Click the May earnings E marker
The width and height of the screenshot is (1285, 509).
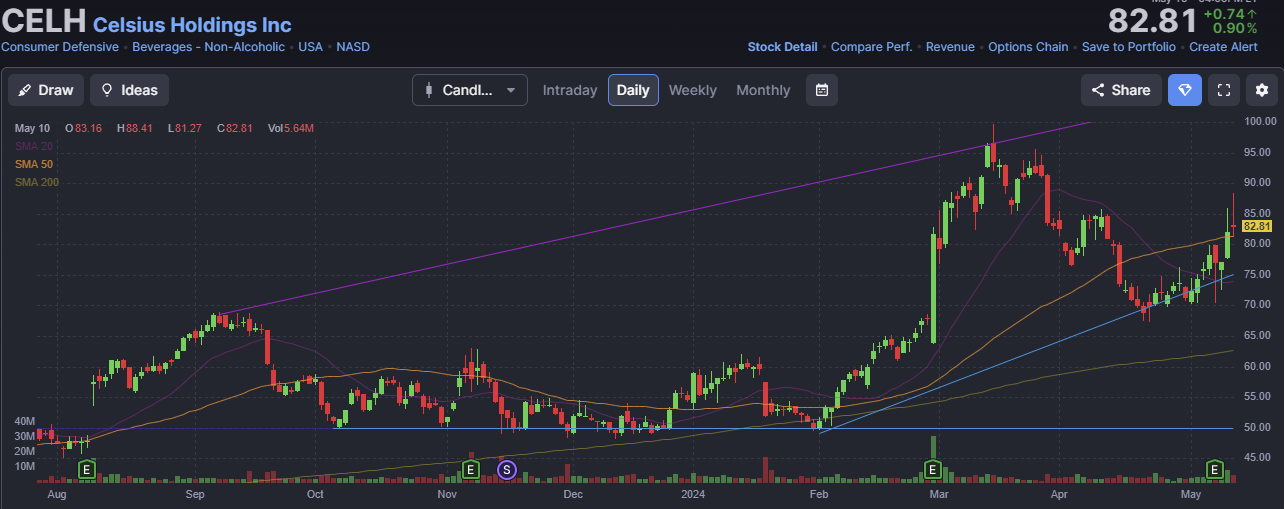pyautogui.click(x=1215, y=468)
